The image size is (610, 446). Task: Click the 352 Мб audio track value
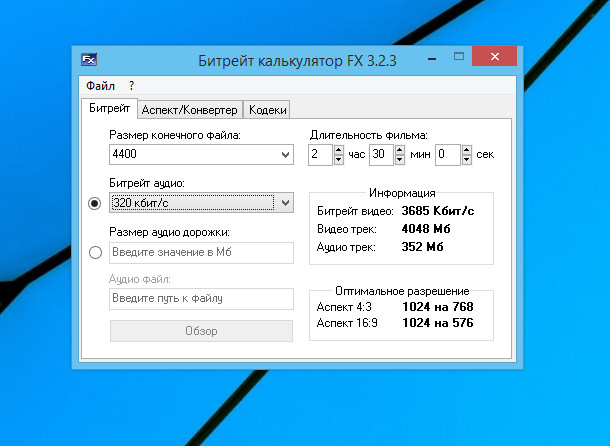422,247
